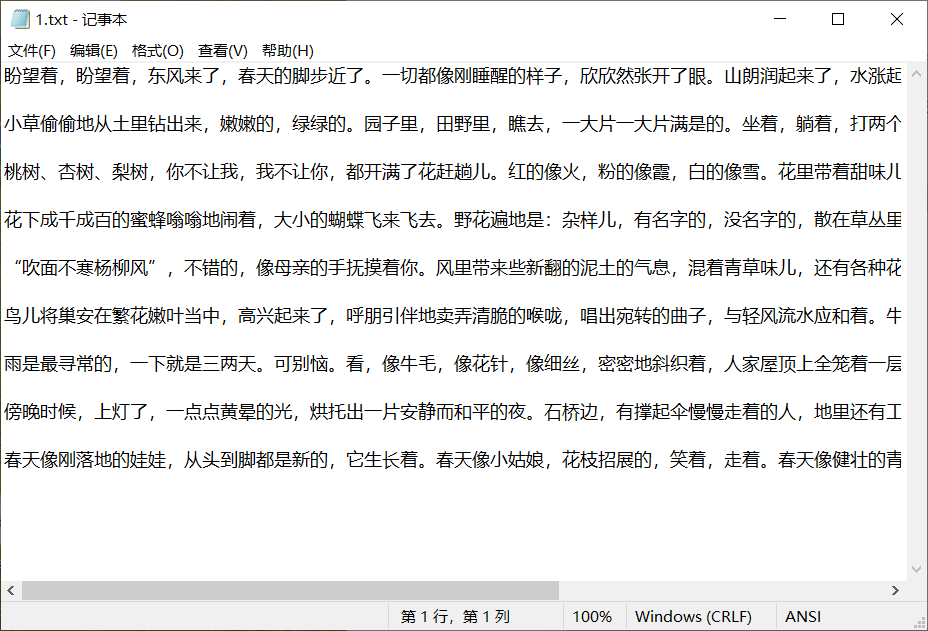Open the 编辑(E) menu

[94, 50]
